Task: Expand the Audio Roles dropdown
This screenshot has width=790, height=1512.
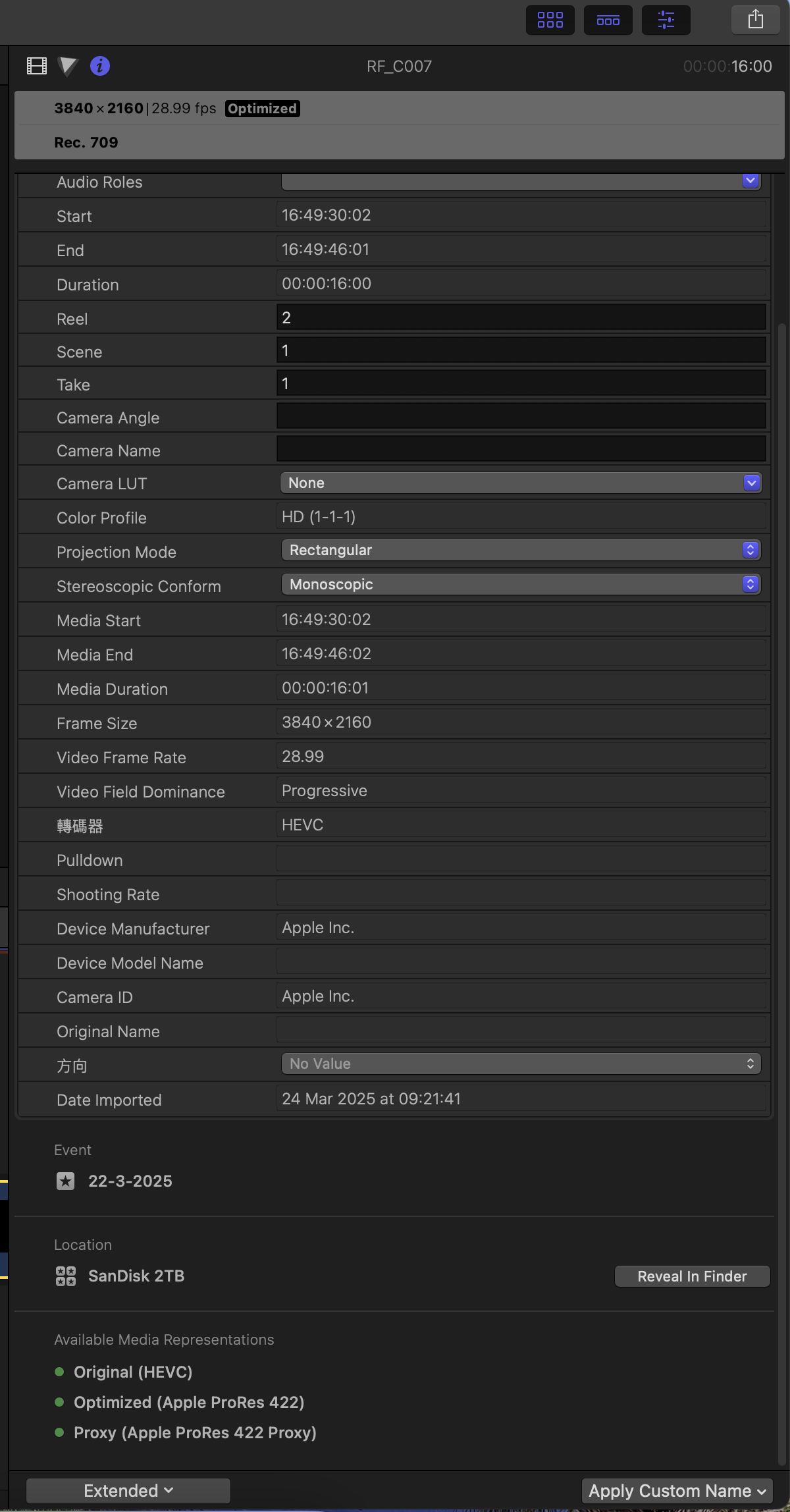Action: point(520,182)
